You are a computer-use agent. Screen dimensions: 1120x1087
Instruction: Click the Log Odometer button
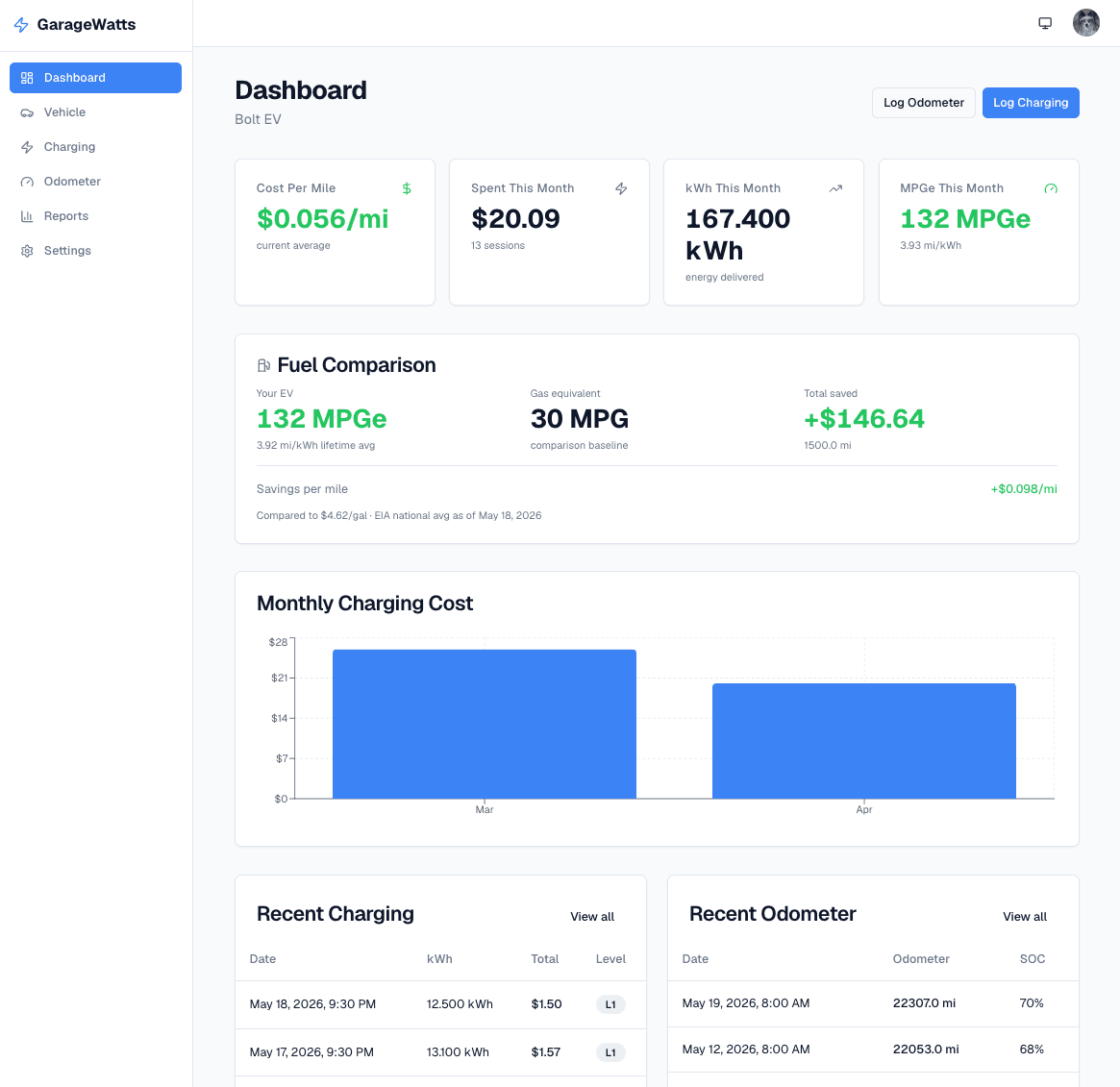923,103
